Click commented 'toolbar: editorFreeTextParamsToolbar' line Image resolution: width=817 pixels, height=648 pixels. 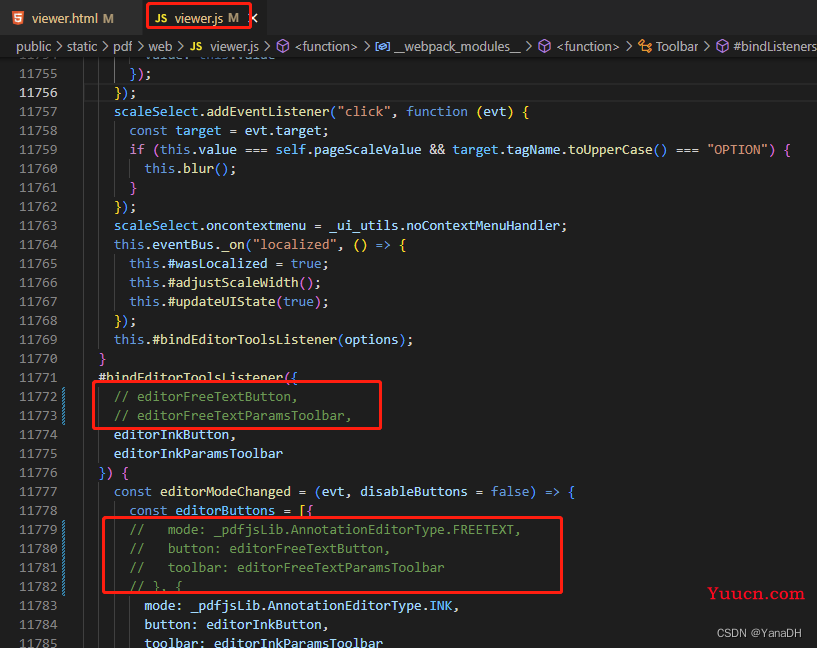point(287,568)
